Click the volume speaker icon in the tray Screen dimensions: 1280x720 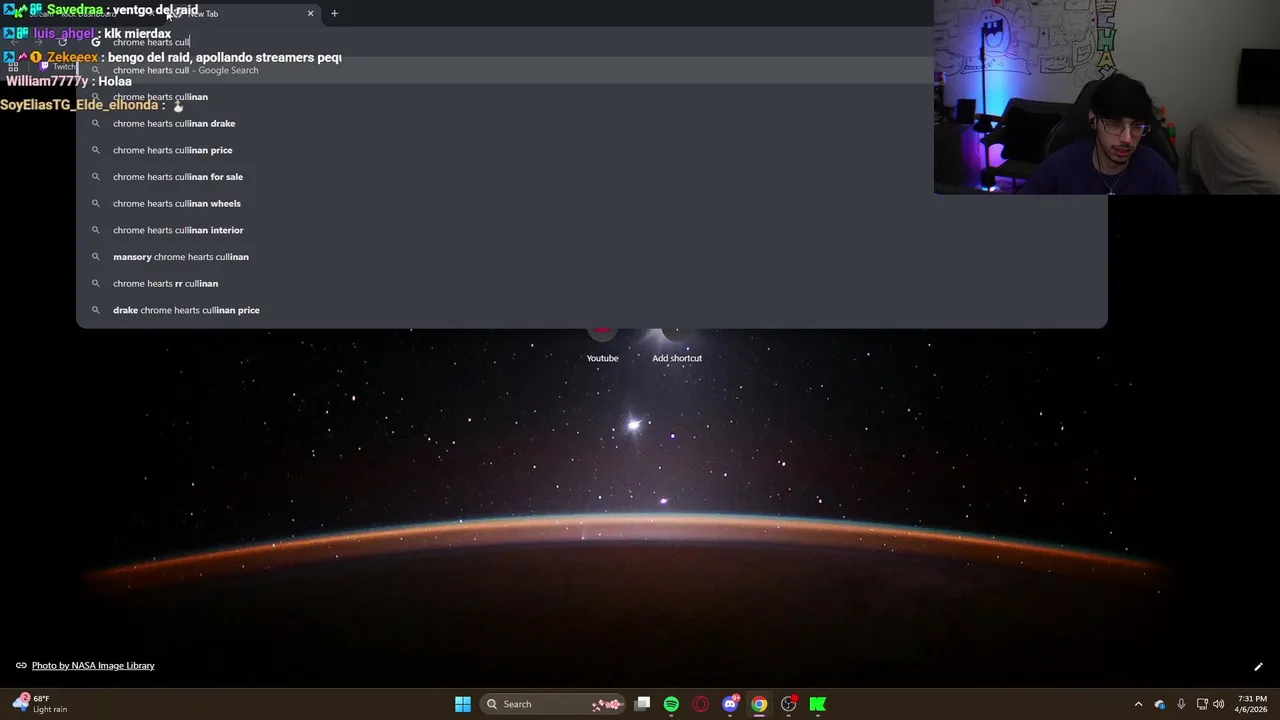pyautogui.click(x=1218, y=704)
